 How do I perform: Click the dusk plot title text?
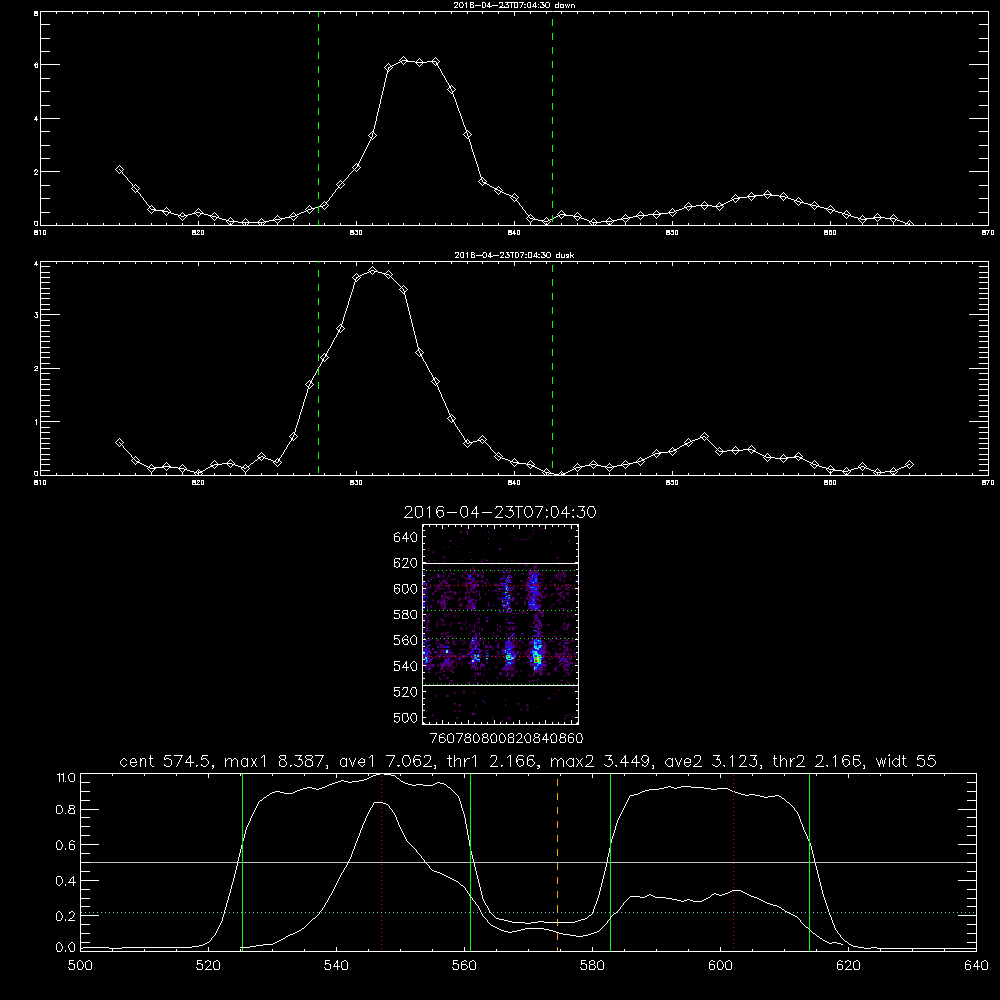point(514,254)
